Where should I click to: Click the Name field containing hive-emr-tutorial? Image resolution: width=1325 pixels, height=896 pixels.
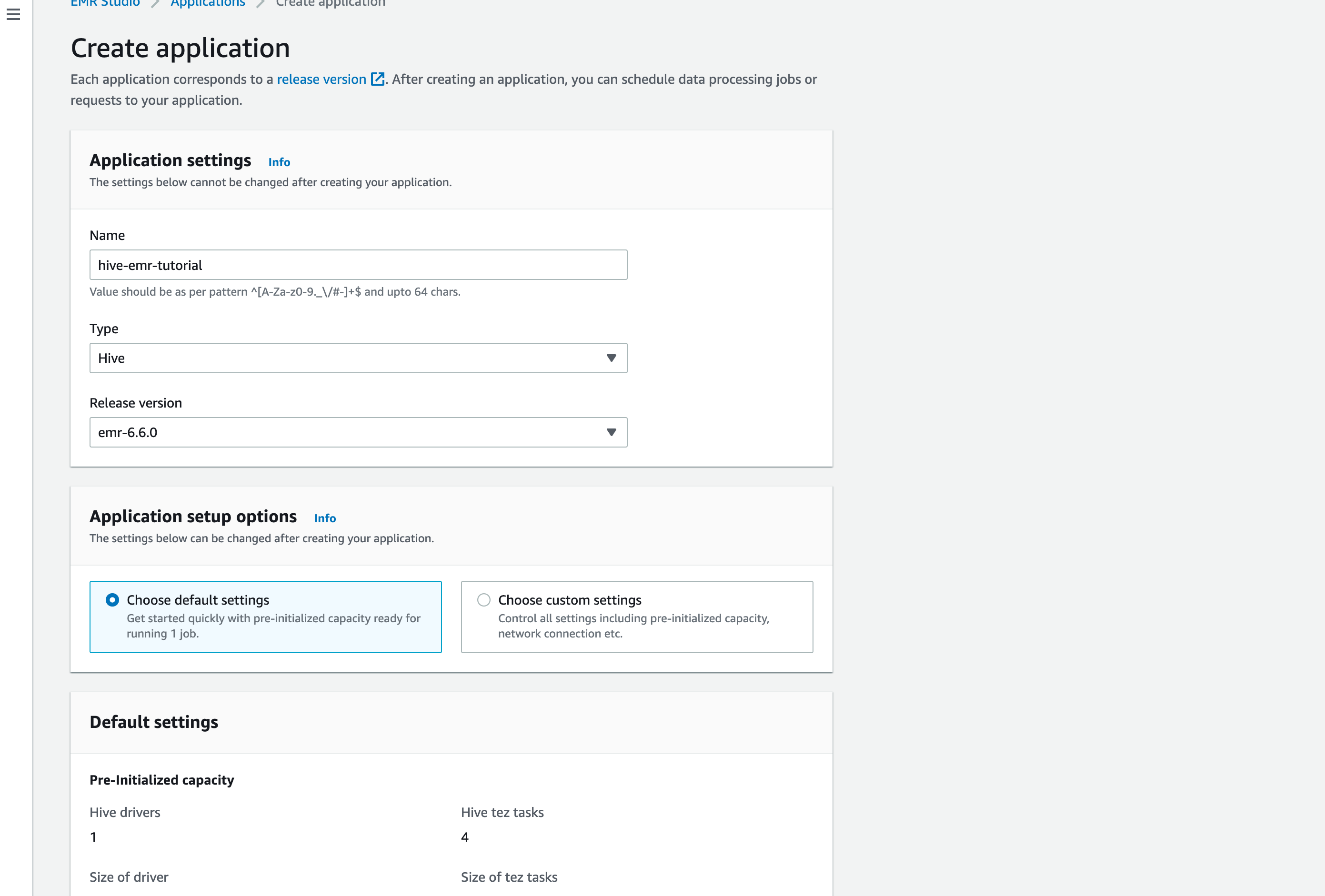point(358,265)
